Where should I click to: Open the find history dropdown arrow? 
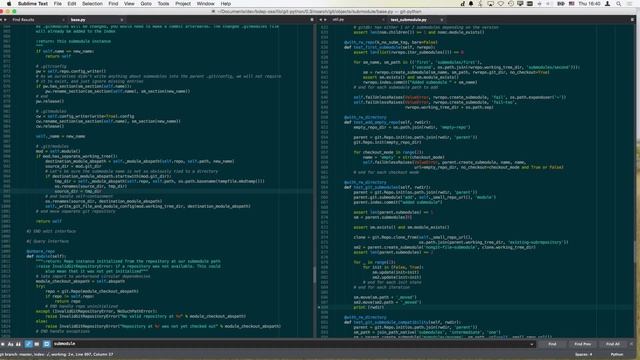coord(531,344)
